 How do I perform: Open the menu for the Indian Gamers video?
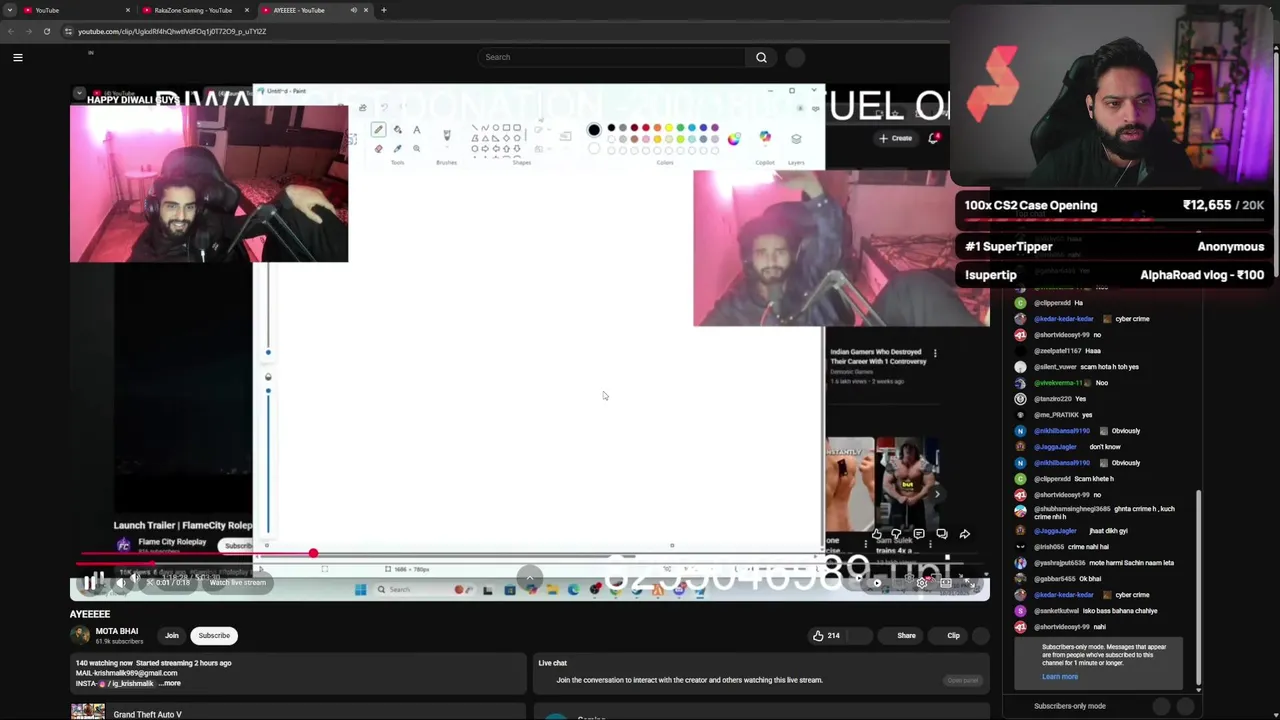coord(935,353)
